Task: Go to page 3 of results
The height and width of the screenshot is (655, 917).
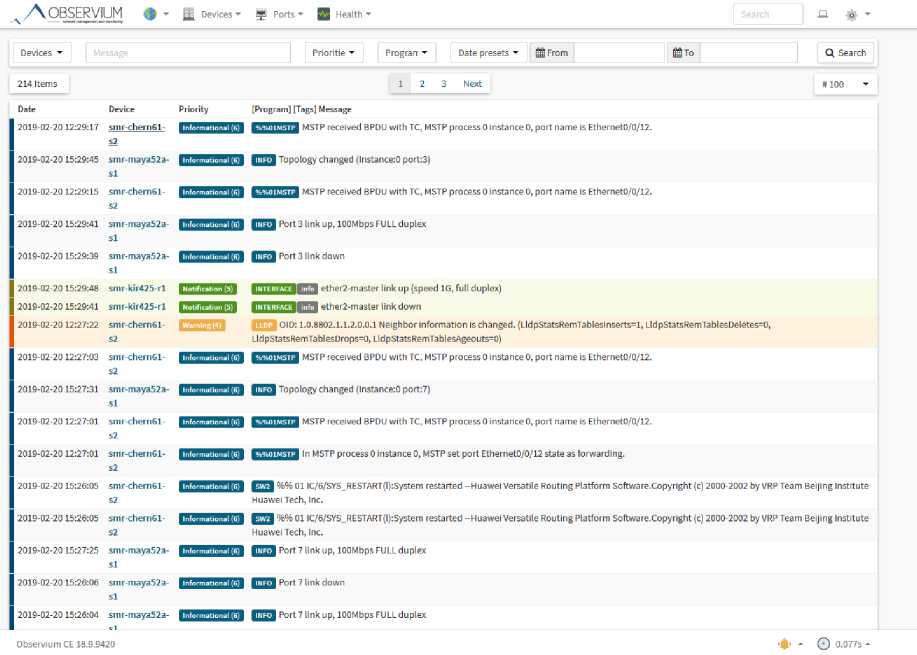Action: tap(444, 84)
